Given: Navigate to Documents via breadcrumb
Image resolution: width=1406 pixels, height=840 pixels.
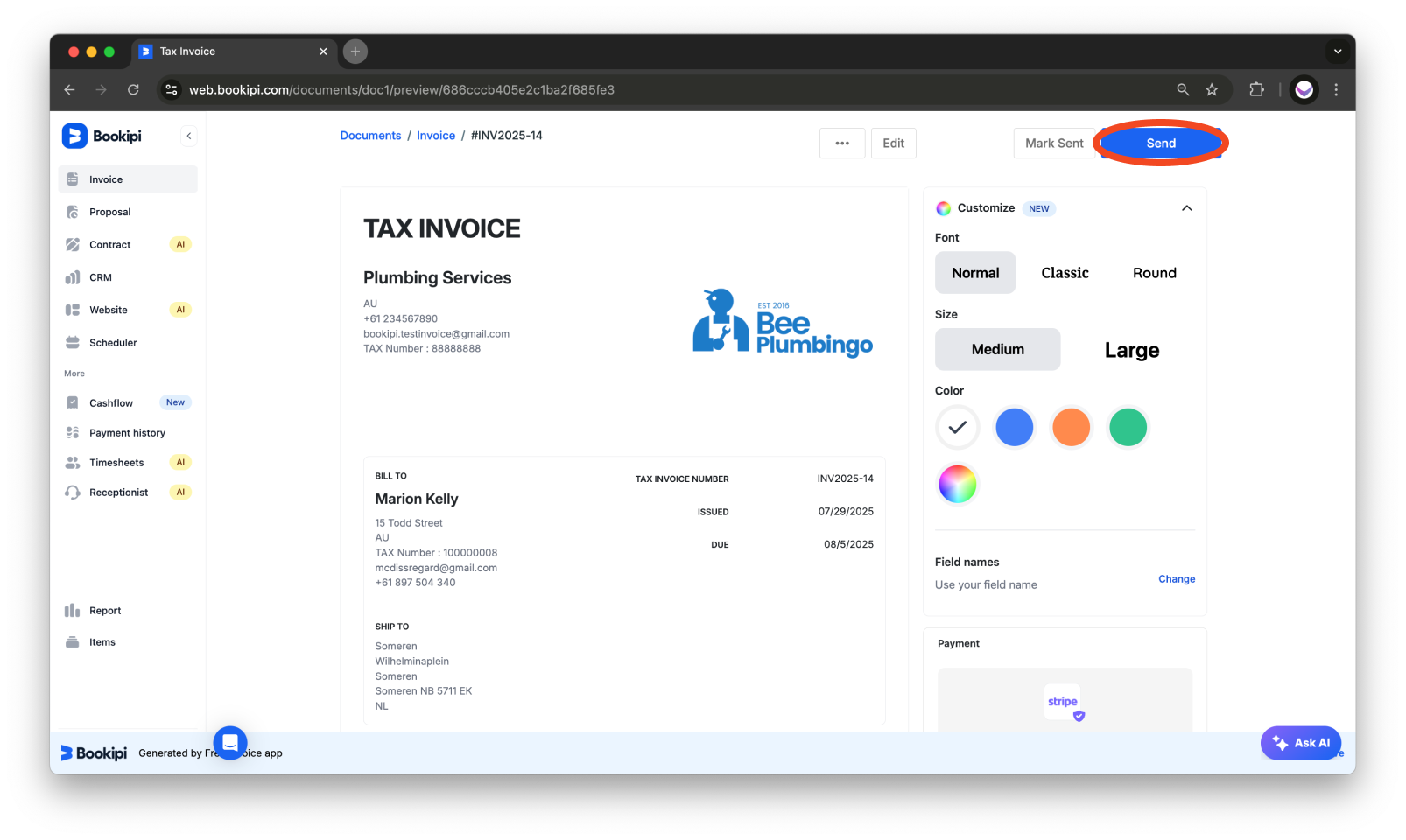Looking at the screenshot, I should [370, 135].
